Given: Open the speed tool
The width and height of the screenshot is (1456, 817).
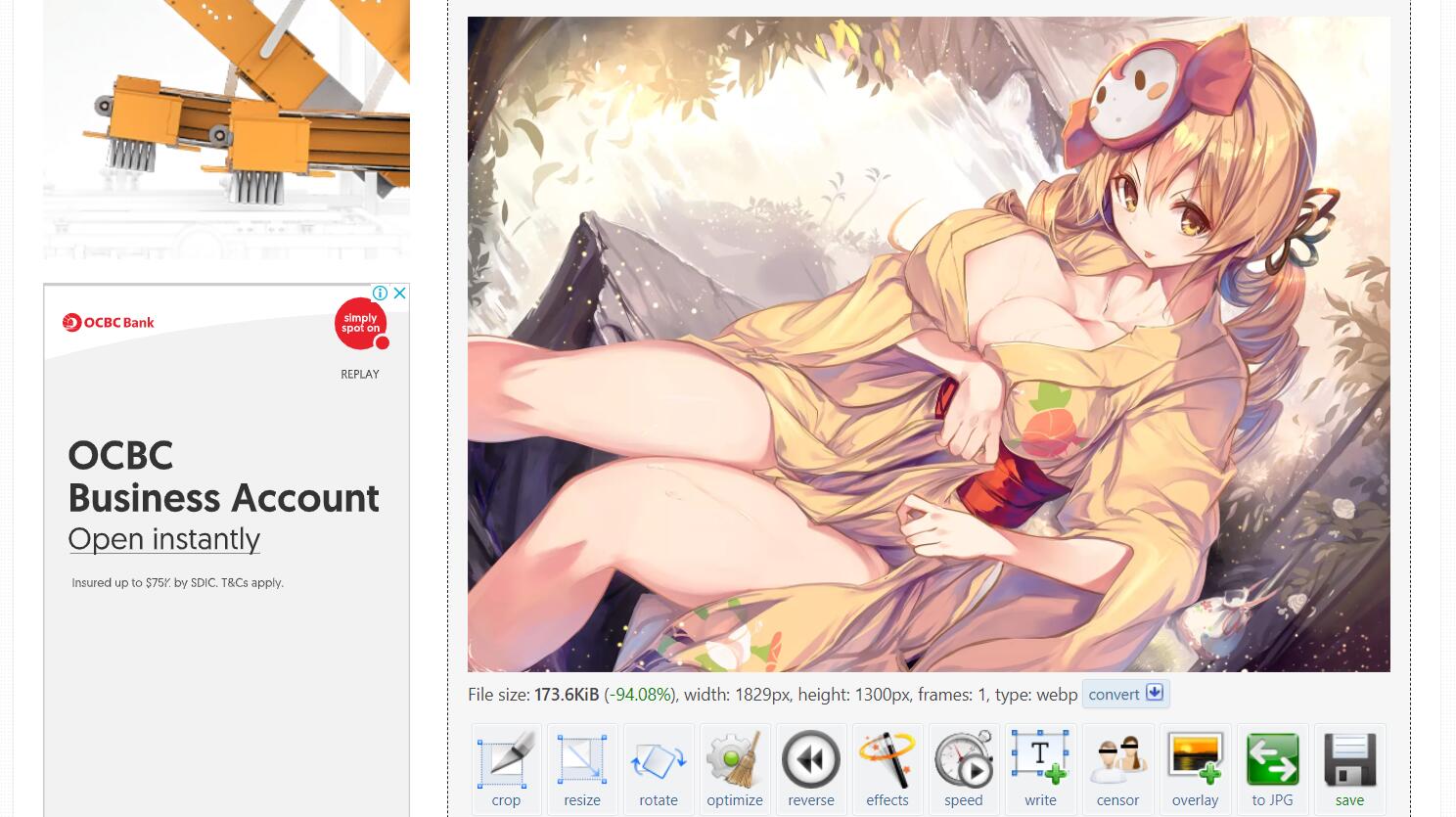Looking at the screenshot, I should point(964,770).
